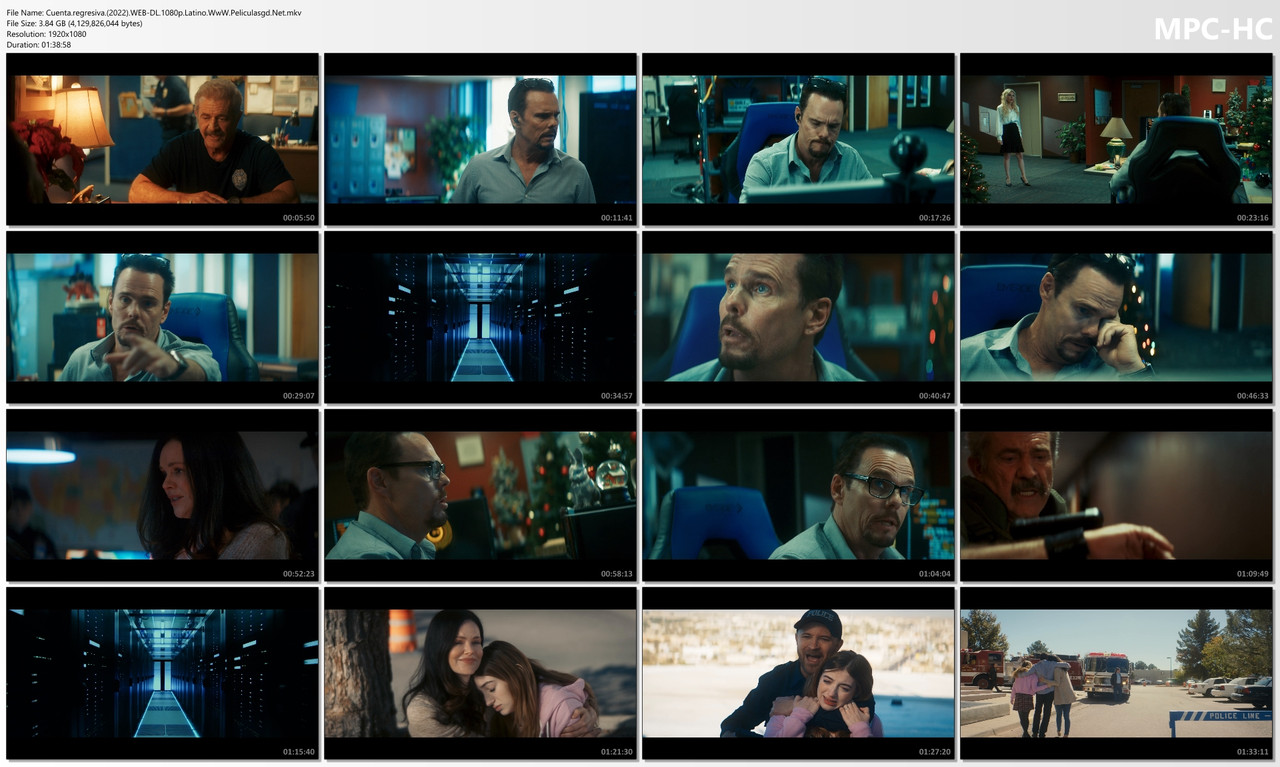Select the thumbnail stamped 00:05:50
This screenshot has height=767, width=1280.
click(162, 139)
